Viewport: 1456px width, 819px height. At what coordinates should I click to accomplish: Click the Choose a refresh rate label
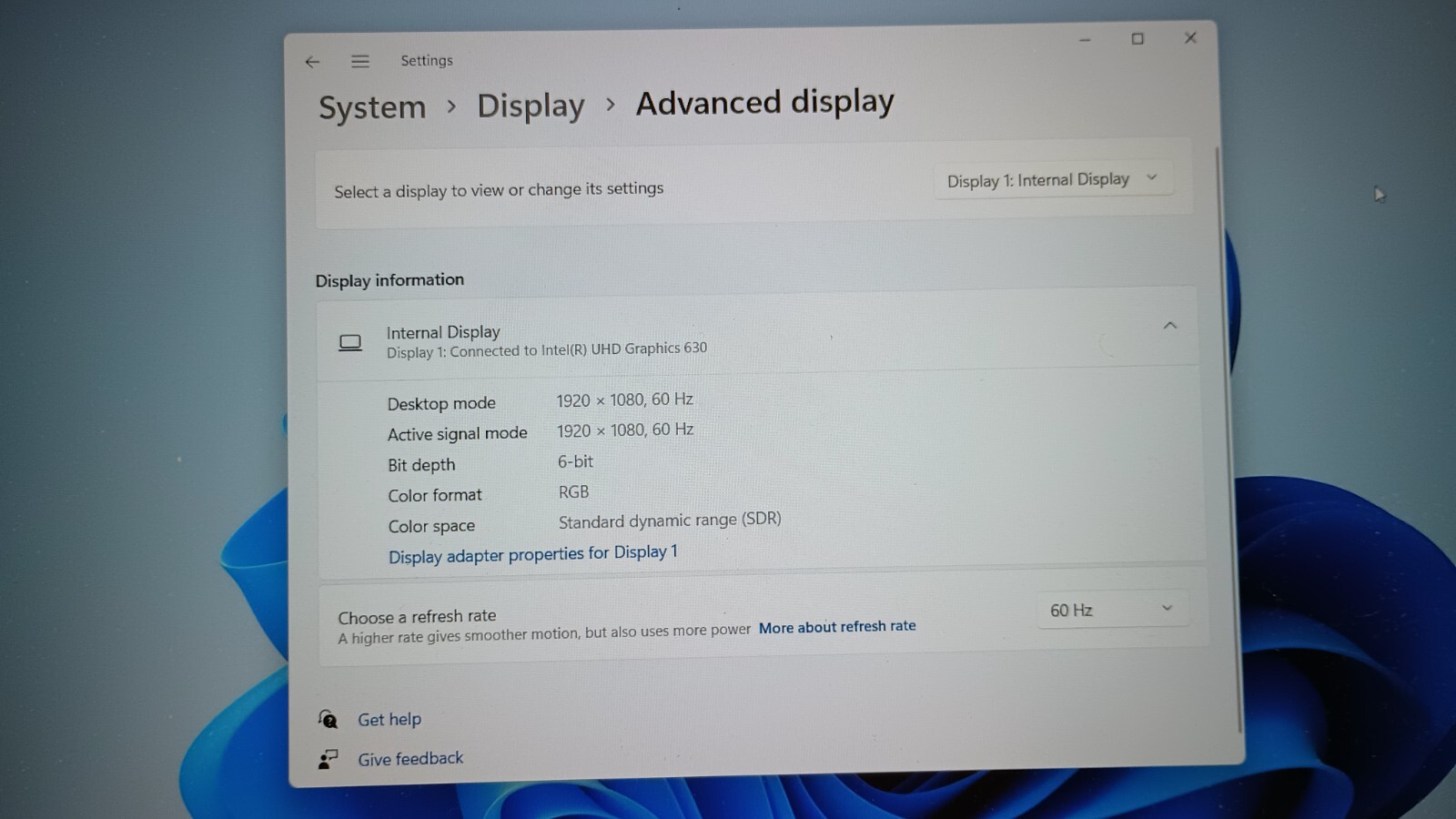[x=417, y=617]
